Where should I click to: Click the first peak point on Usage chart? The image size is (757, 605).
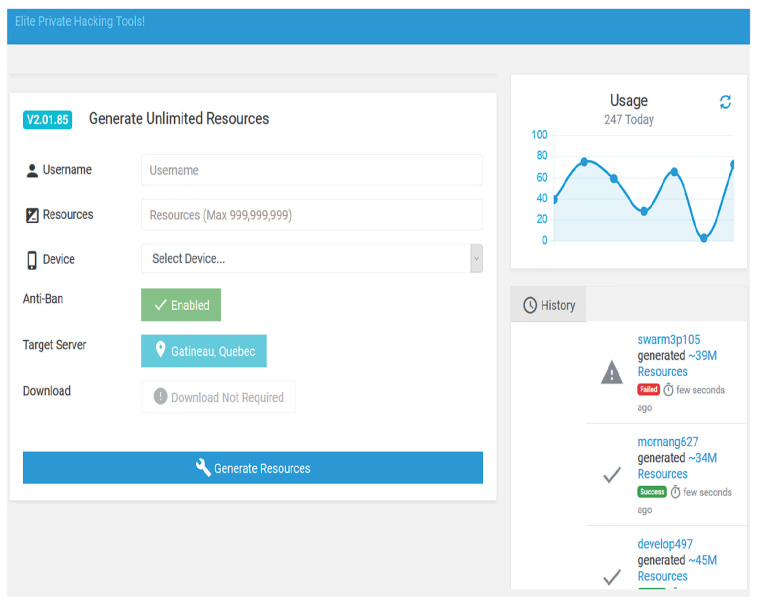point(584,161)
